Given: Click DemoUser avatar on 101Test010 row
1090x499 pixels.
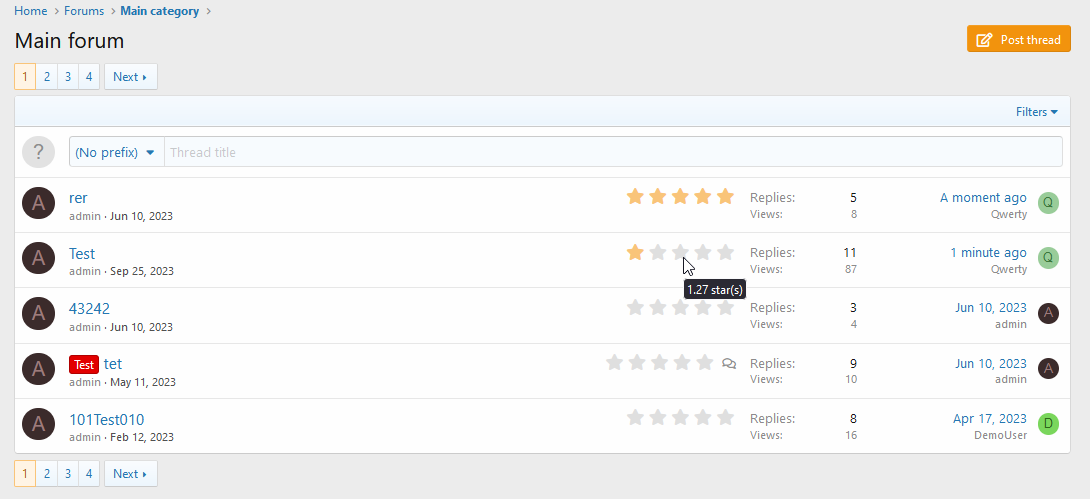Looking at the screenshot, I should tap(1048, 424).
